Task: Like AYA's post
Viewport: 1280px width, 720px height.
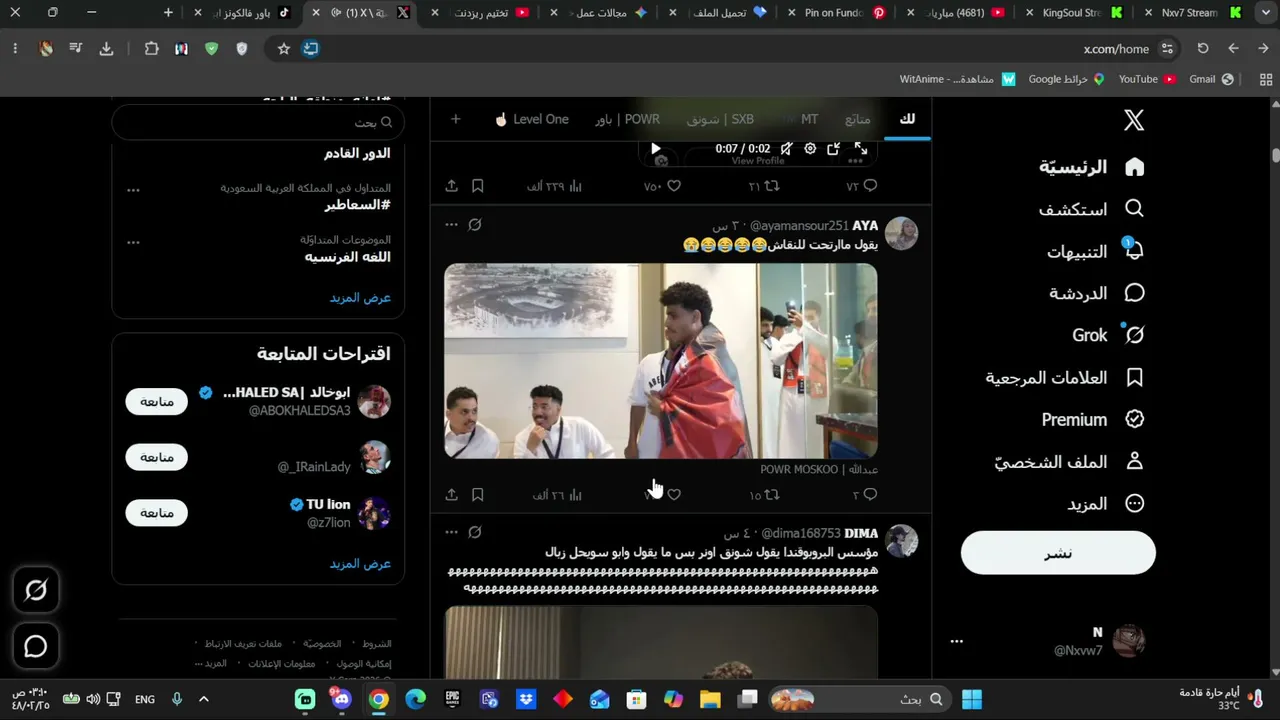Action: click(674, 495)
